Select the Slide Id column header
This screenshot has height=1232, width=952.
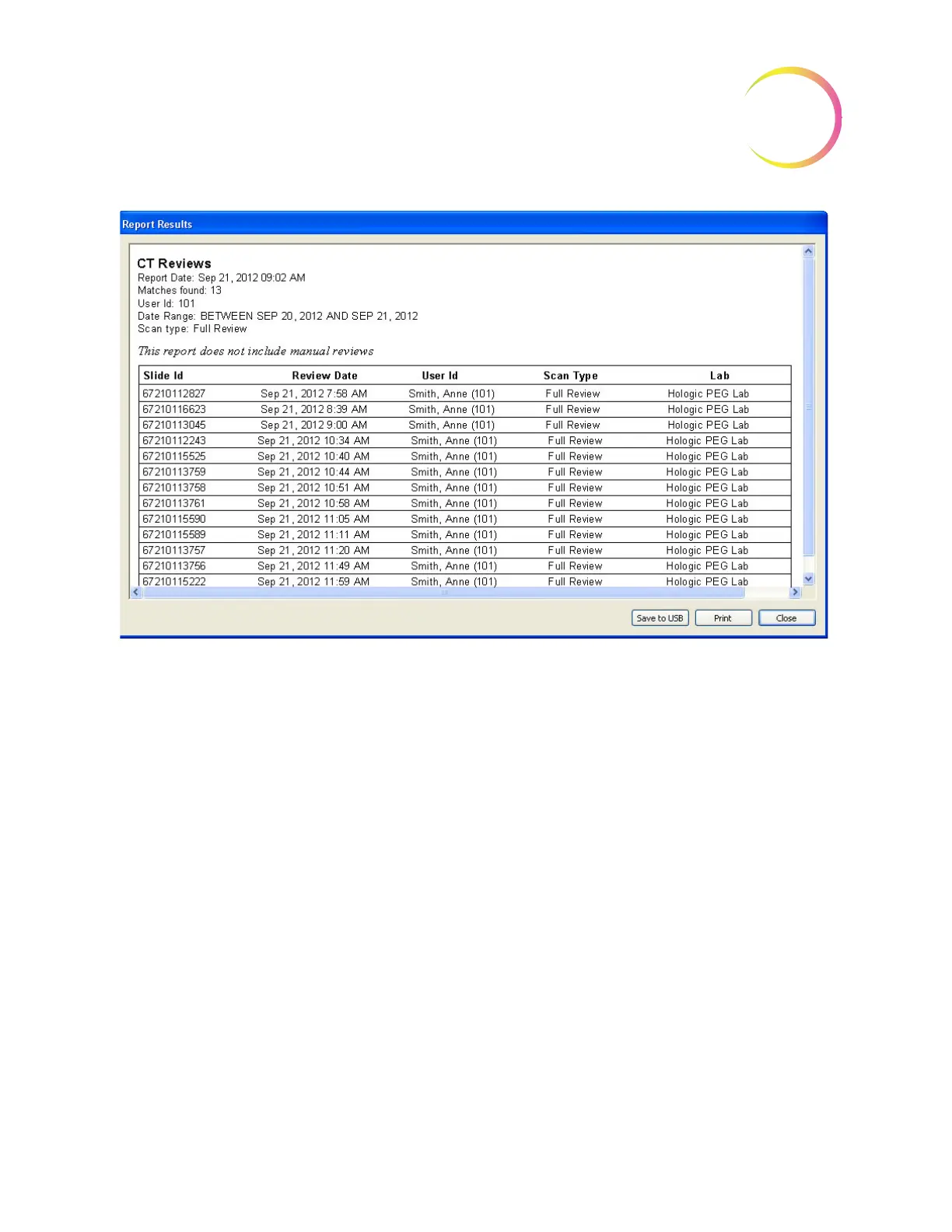click(163, 376)
